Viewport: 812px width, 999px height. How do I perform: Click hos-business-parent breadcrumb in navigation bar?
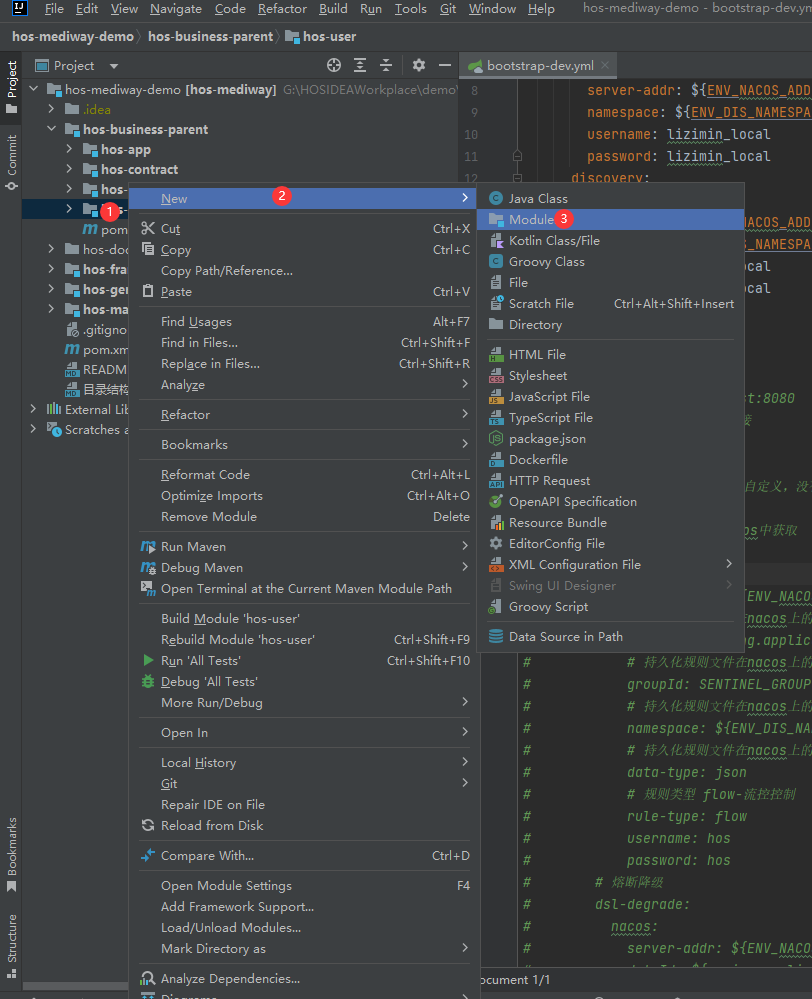coord(210,36)
